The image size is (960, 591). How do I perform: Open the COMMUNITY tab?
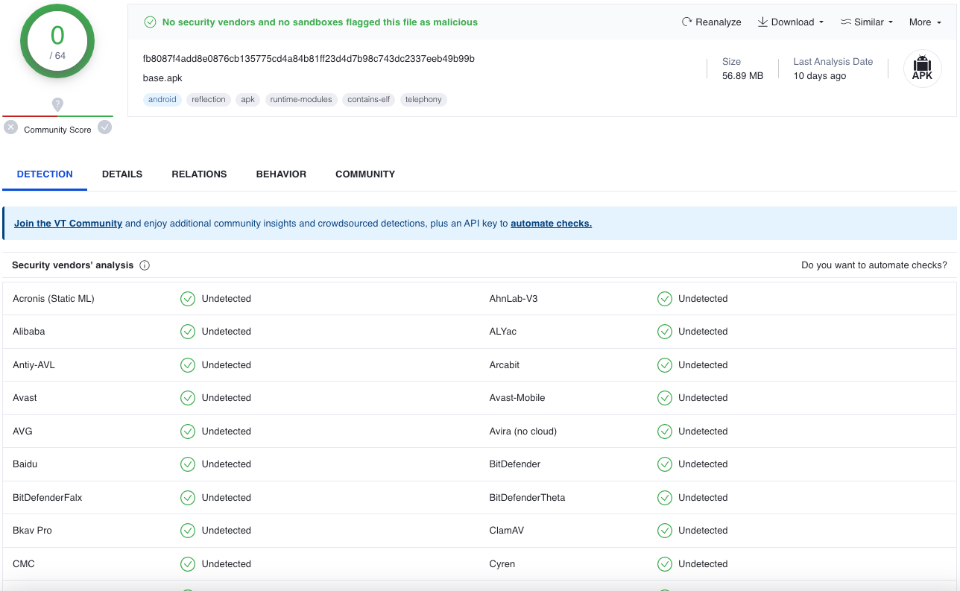click(x=365, y=174)
